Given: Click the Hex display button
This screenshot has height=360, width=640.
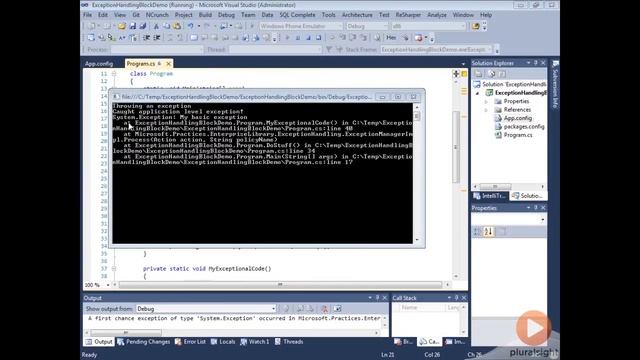Looking at the screenshot, I should (x=391, y=38).
